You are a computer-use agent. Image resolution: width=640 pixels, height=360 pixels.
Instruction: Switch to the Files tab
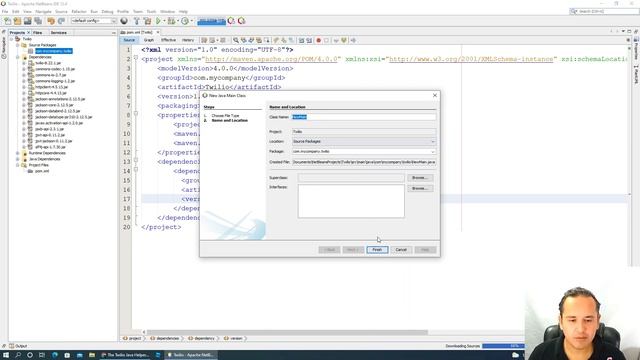coord(38,32)
